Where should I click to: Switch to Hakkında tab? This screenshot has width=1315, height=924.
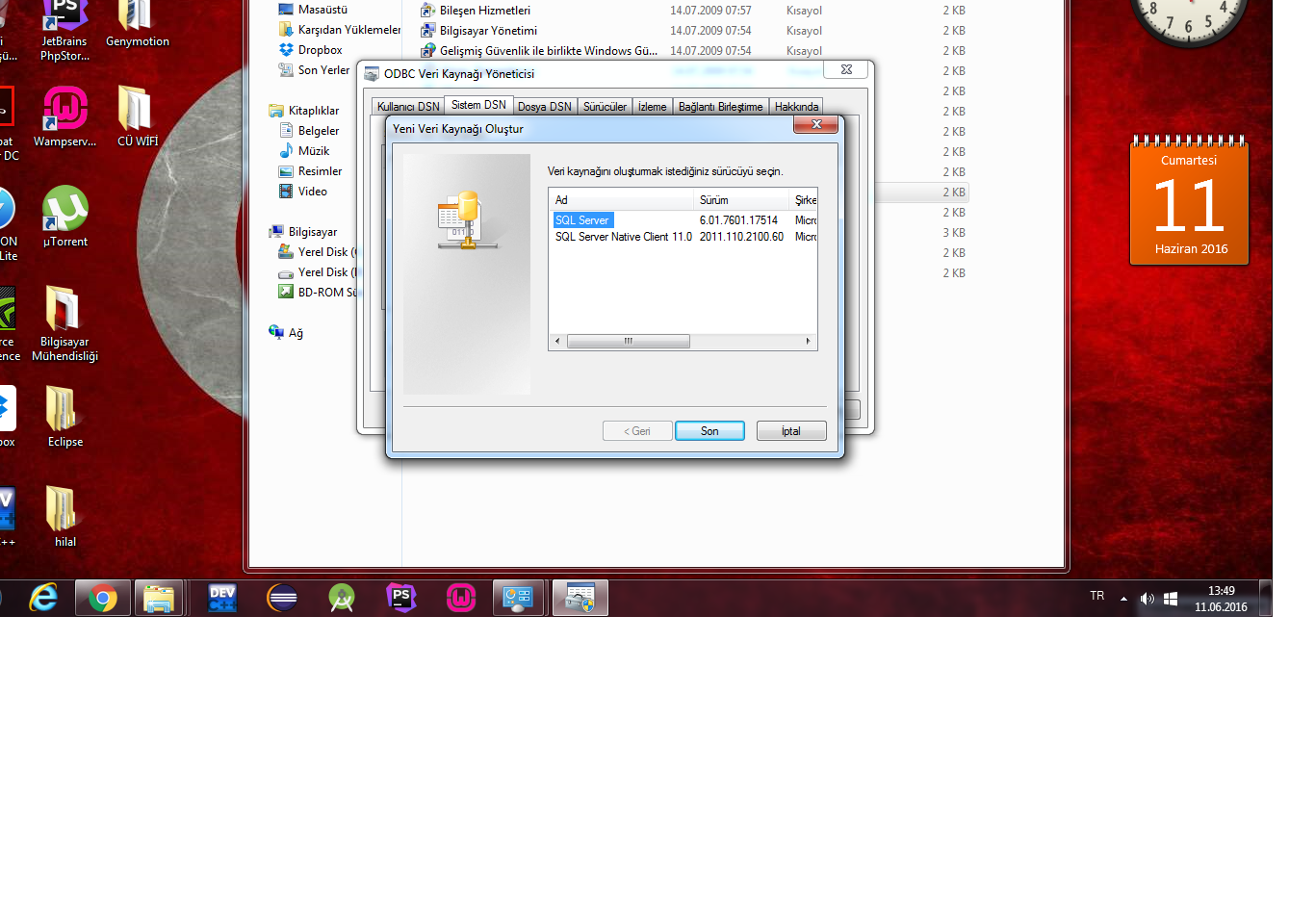(x=796, y=107)
